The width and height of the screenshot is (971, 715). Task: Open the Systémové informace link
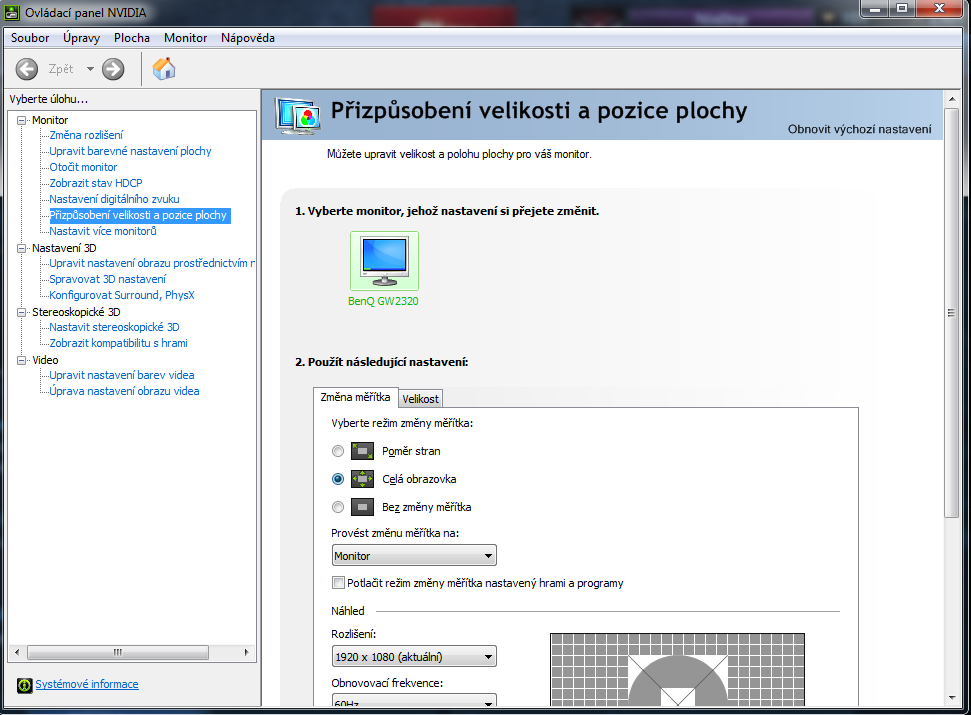pyautogui.click(x=87, y=684)
